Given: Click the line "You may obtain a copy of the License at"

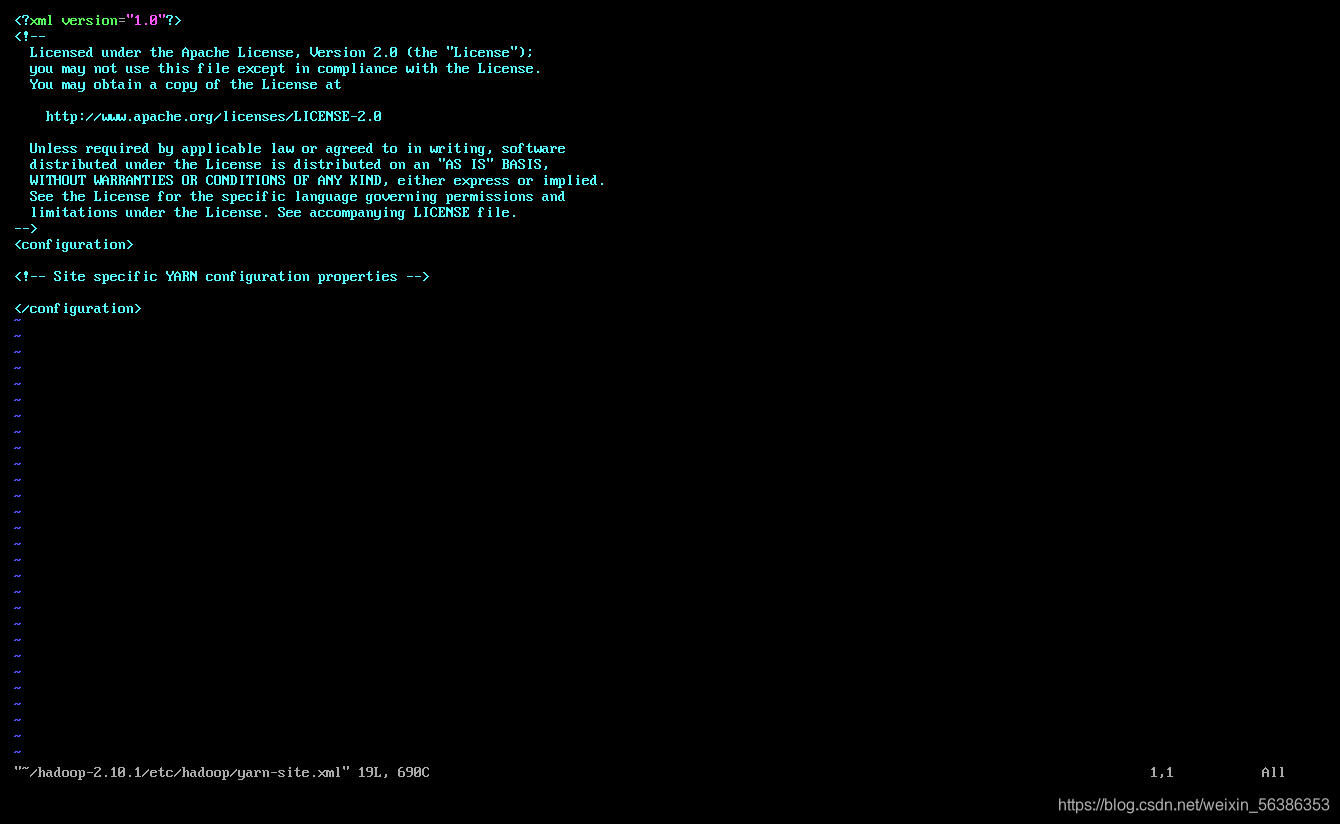Looking at the screenshot, I should coord(185,84).
